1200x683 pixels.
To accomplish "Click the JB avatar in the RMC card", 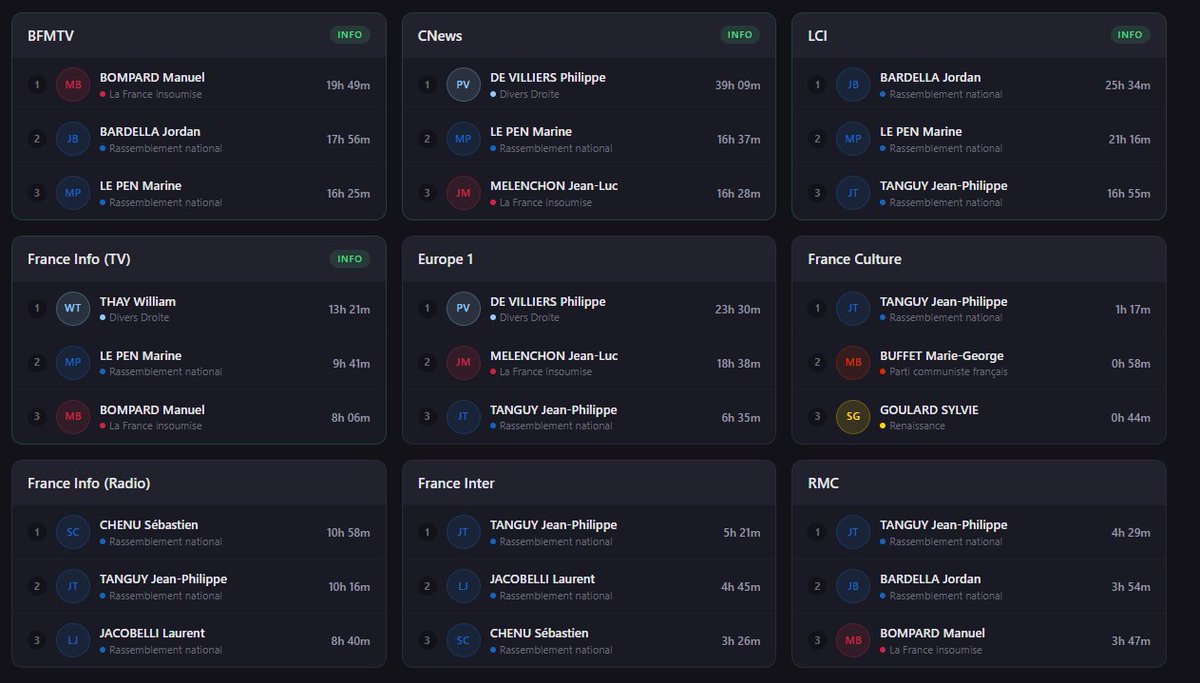I will click(853, 586).
